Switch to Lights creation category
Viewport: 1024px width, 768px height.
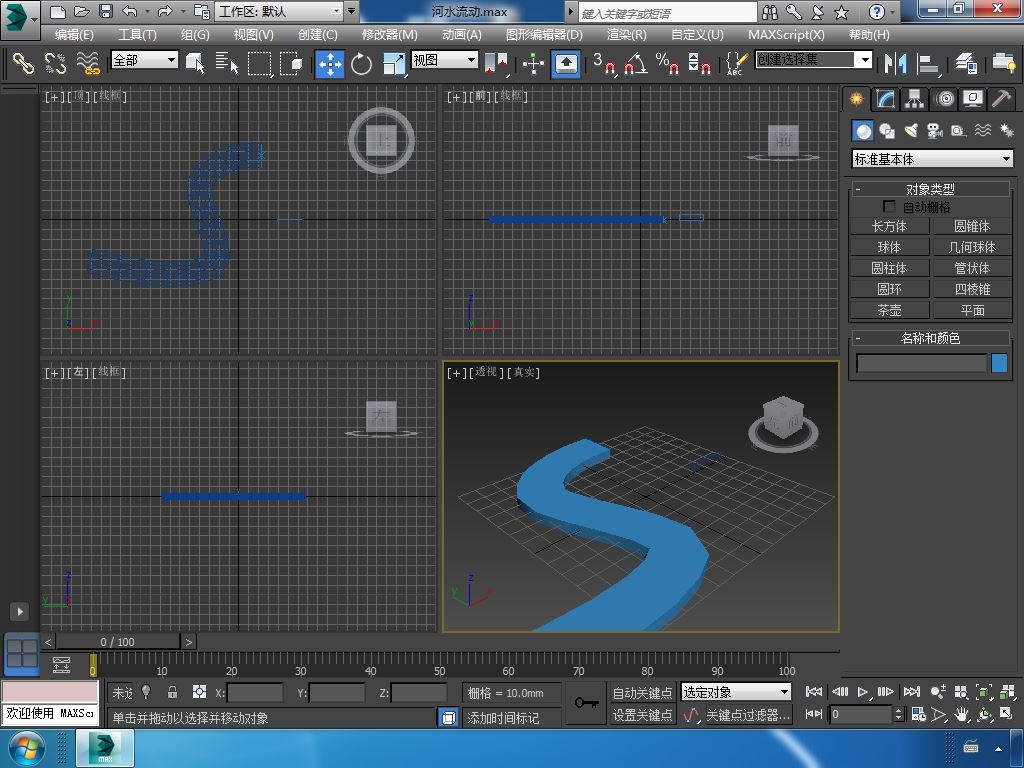click(x=911, y=131)
